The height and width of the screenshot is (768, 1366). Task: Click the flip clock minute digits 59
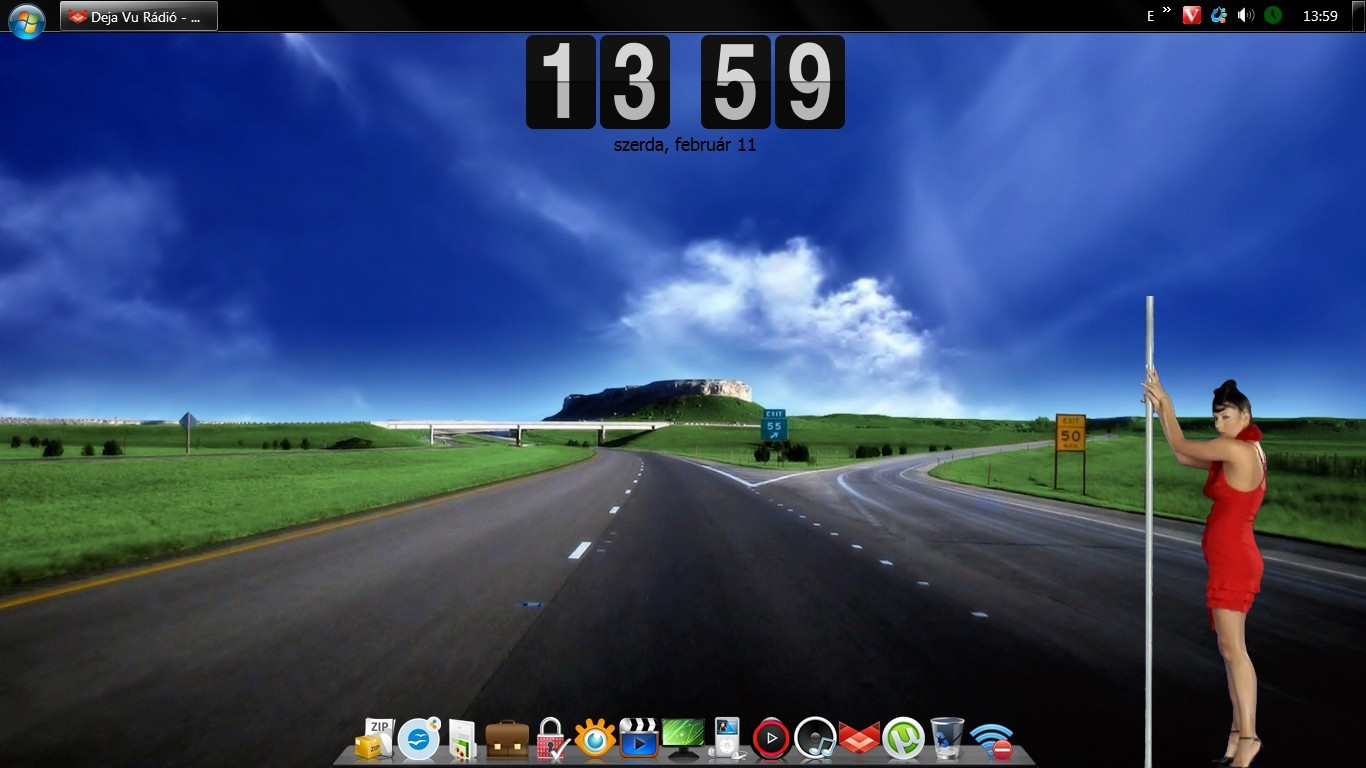point(772,82)
